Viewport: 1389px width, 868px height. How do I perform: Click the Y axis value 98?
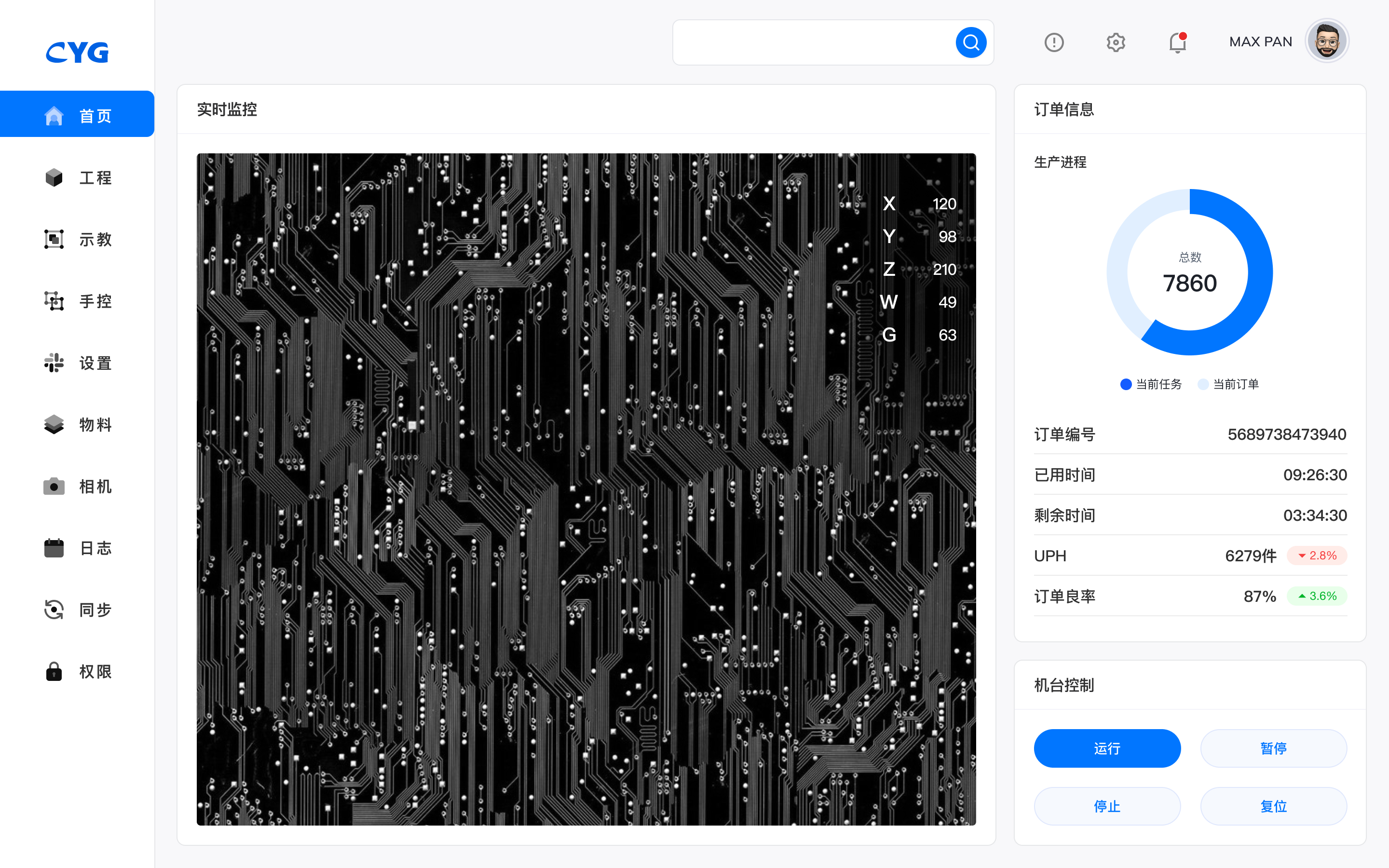pyautogui.click(x=947, y=236)
